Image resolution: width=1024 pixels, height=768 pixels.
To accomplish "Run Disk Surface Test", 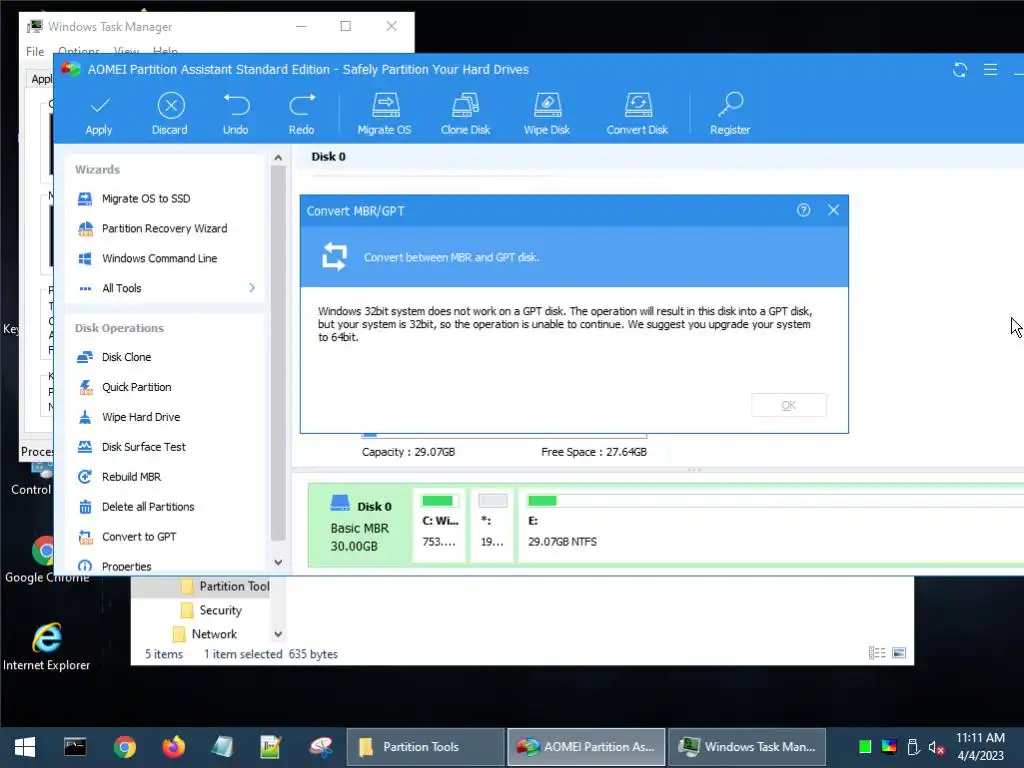I will coord(144,447).
